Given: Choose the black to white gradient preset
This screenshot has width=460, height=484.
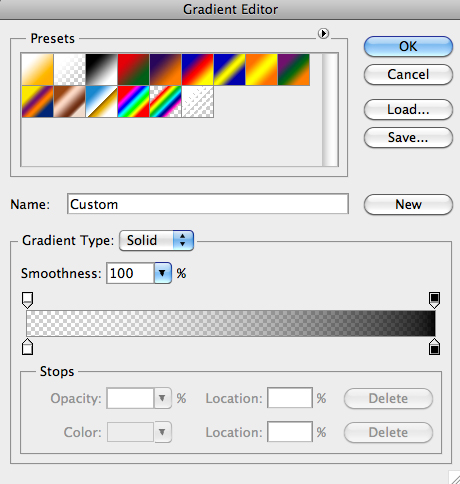Looking at the screenshot, I should (101, 69).
